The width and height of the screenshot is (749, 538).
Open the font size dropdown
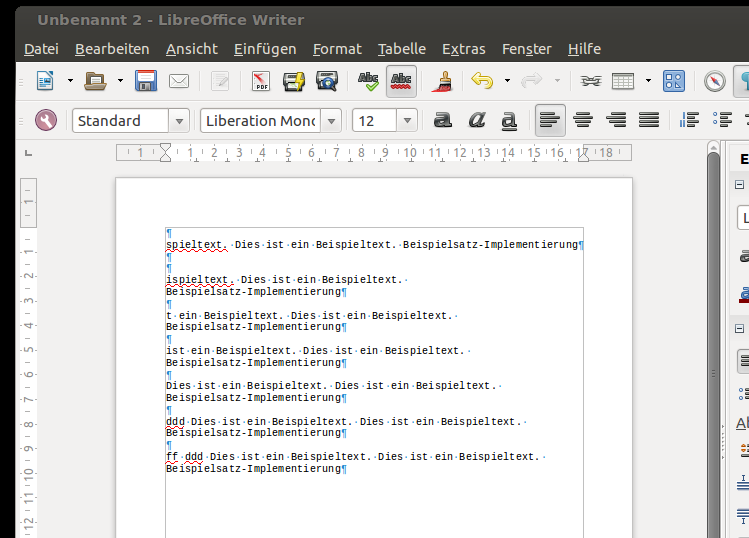click(407, 121)
